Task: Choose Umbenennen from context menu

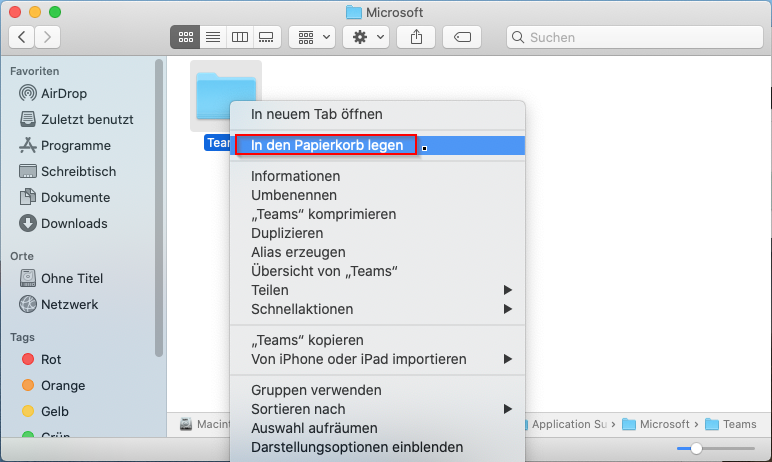Action: [377, 195]
